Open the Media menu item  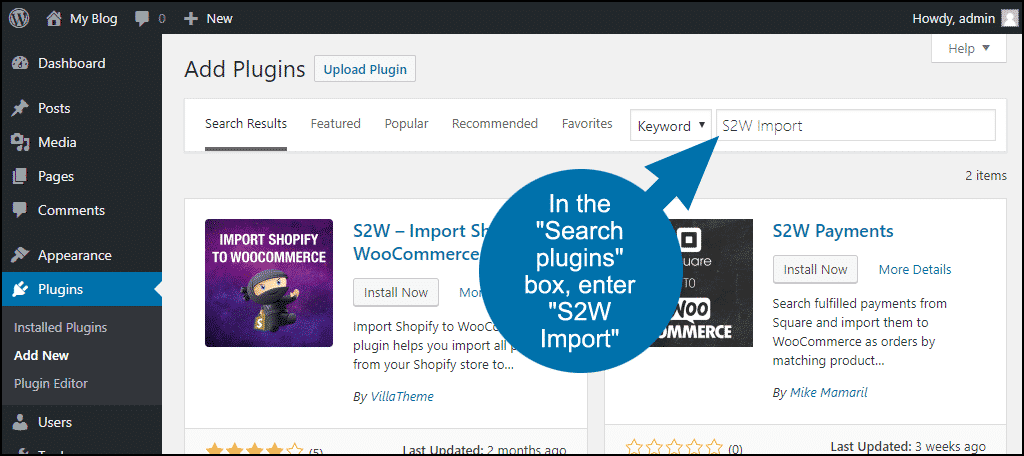81,142
